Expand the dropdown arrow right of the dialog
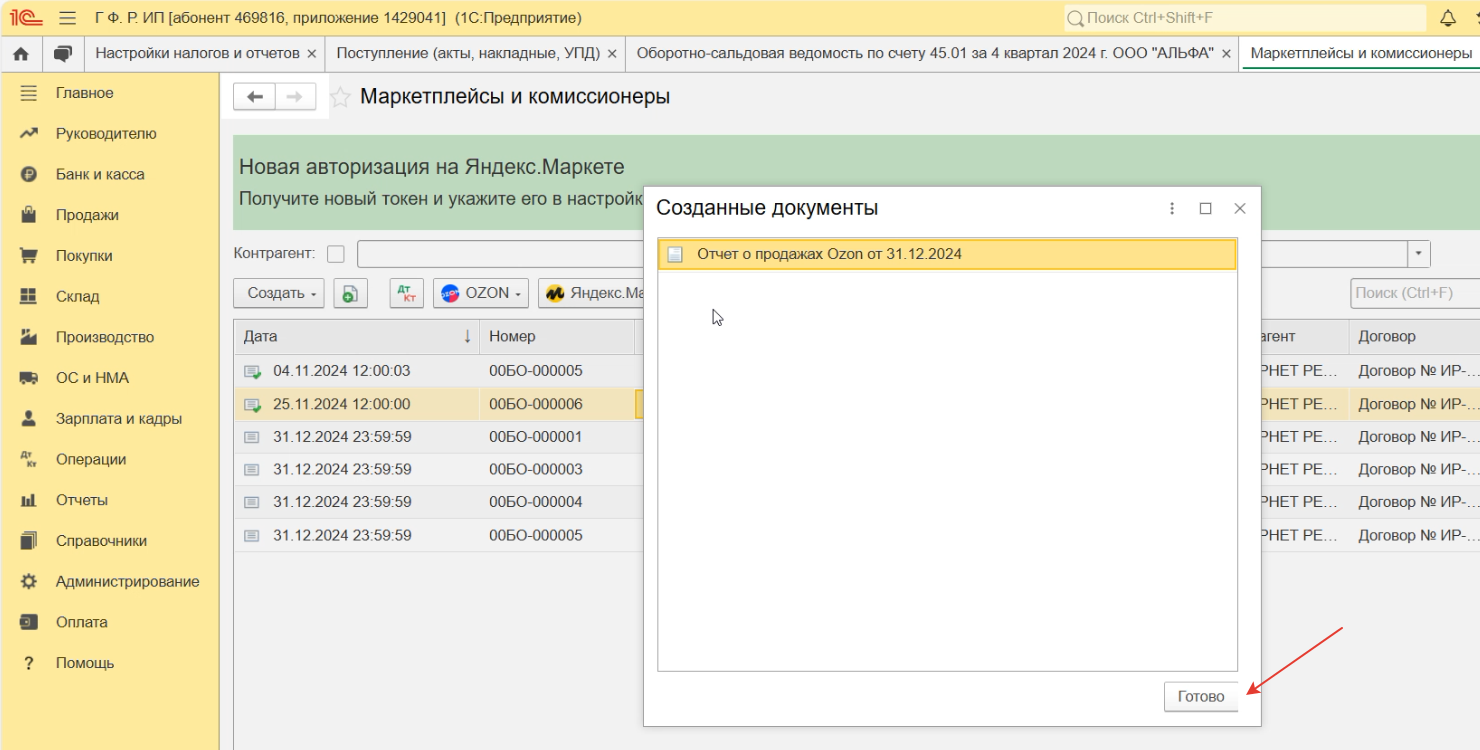The width and height of the screenshot is (1480, 750). [1418, 254]
